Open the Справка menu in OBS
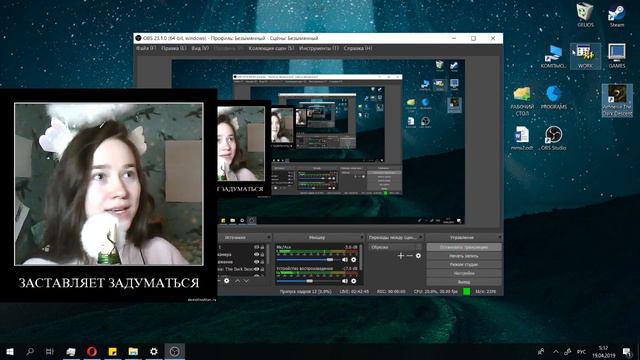 point(358,48)
